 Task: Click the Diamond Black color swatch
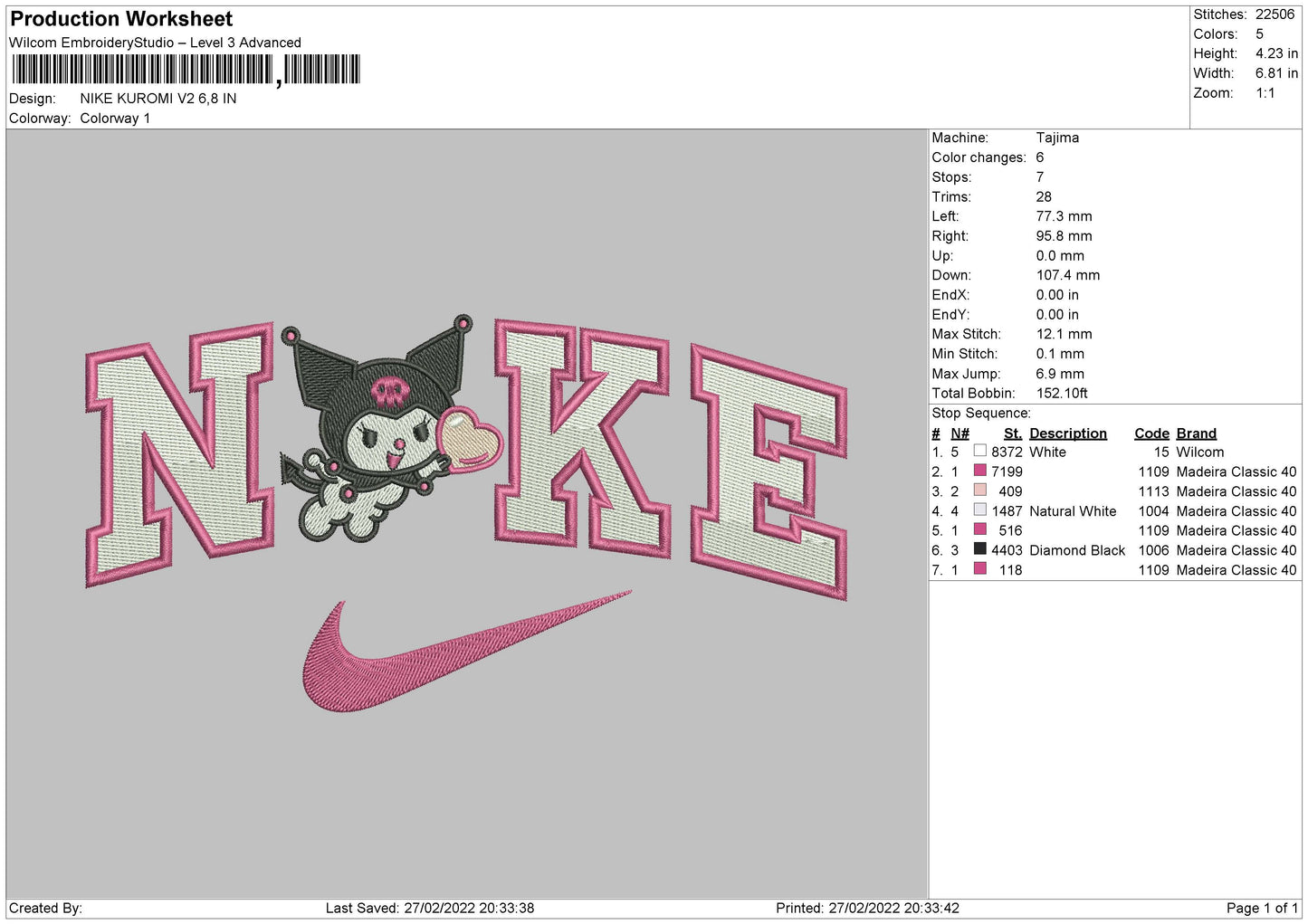(979, 549)
